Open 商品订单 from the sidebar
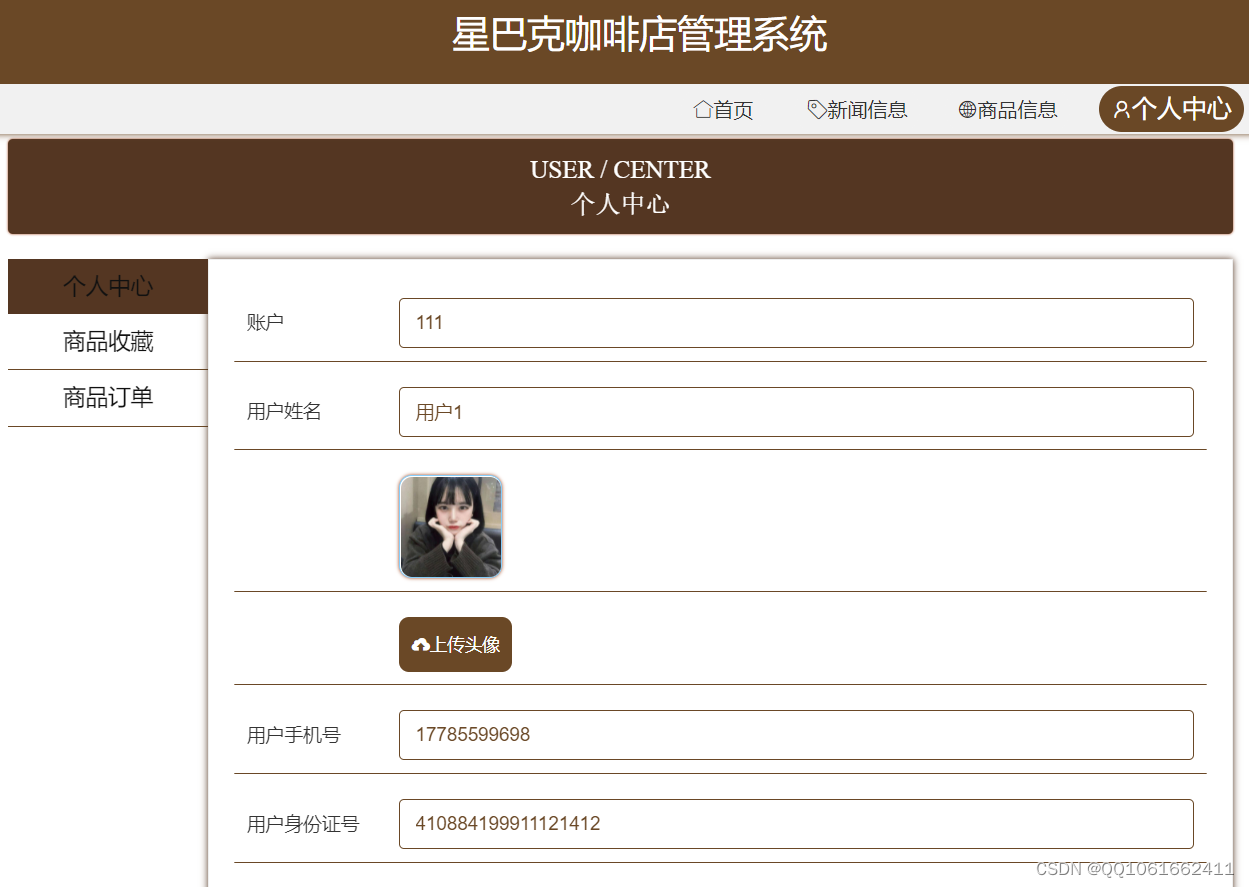 [108, 398]
